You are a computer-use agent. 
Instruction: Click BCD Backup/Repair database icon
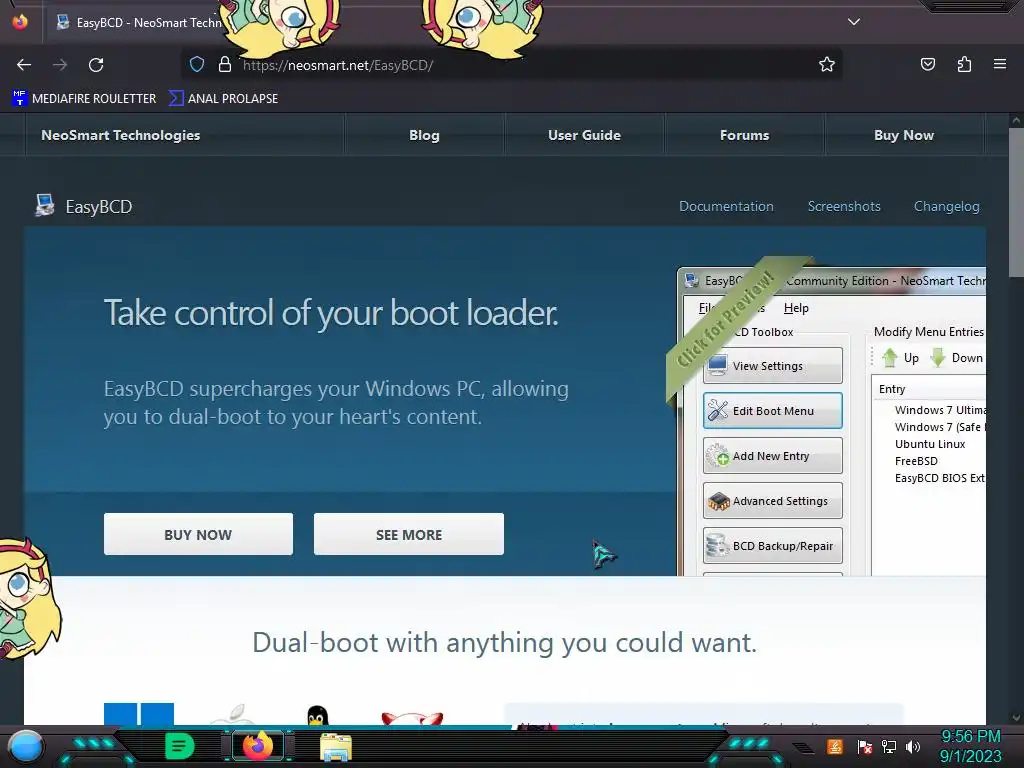[x=718, y=545]
